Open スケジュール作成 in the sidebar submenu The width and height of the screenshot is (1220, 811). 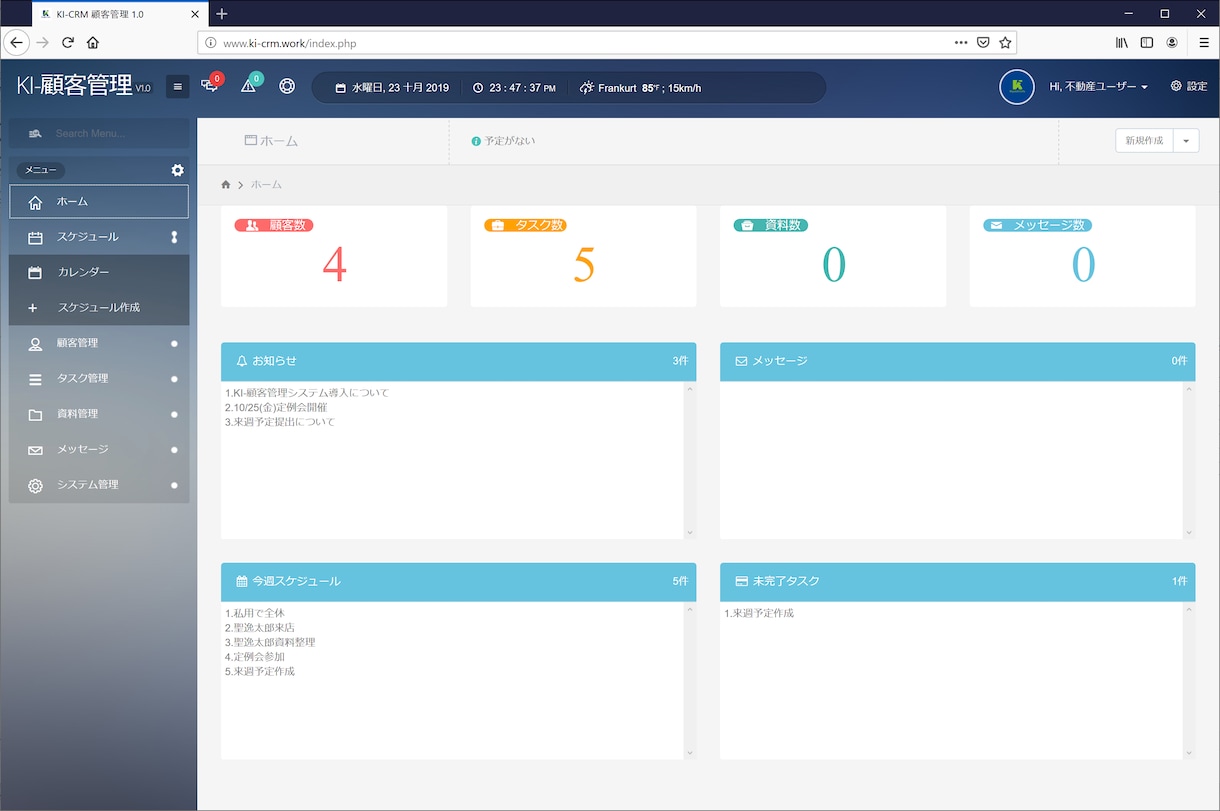pyautogui.click(x=99, y=308)
